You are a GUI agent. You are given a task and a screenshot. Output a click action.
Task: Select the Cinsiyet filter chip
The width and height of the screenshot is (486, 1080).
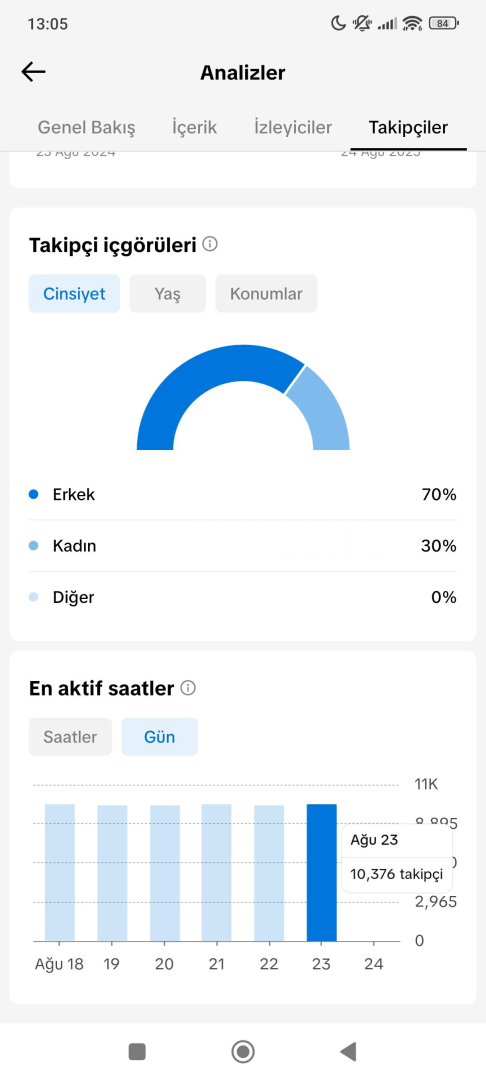(x=74, y=293)
